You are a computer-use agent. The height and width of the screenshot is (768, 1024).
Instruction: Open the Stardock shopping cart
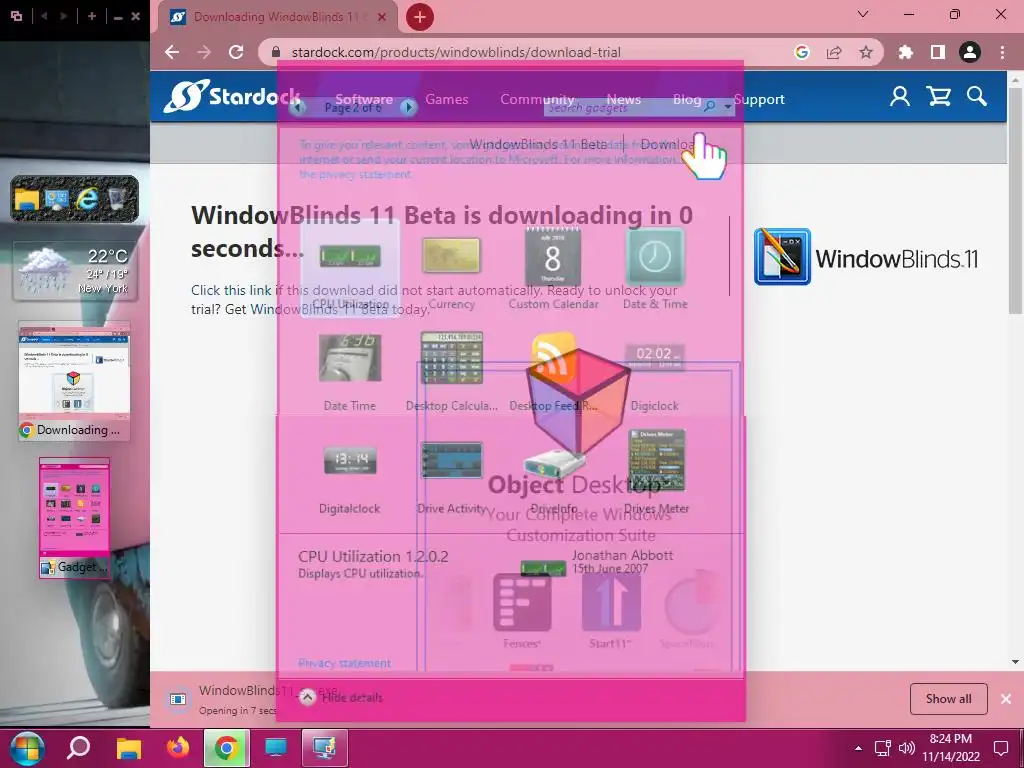point(938,97)
